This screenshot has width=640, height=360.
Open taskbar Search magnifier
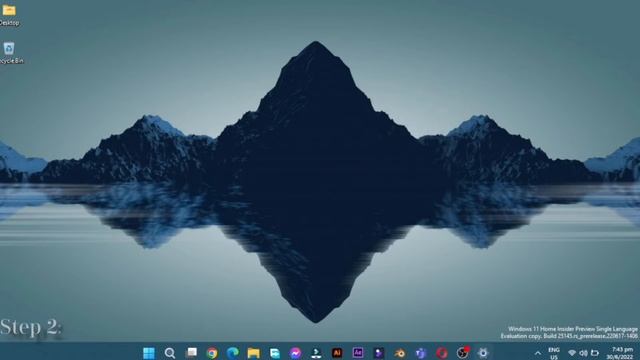[170, 353]
